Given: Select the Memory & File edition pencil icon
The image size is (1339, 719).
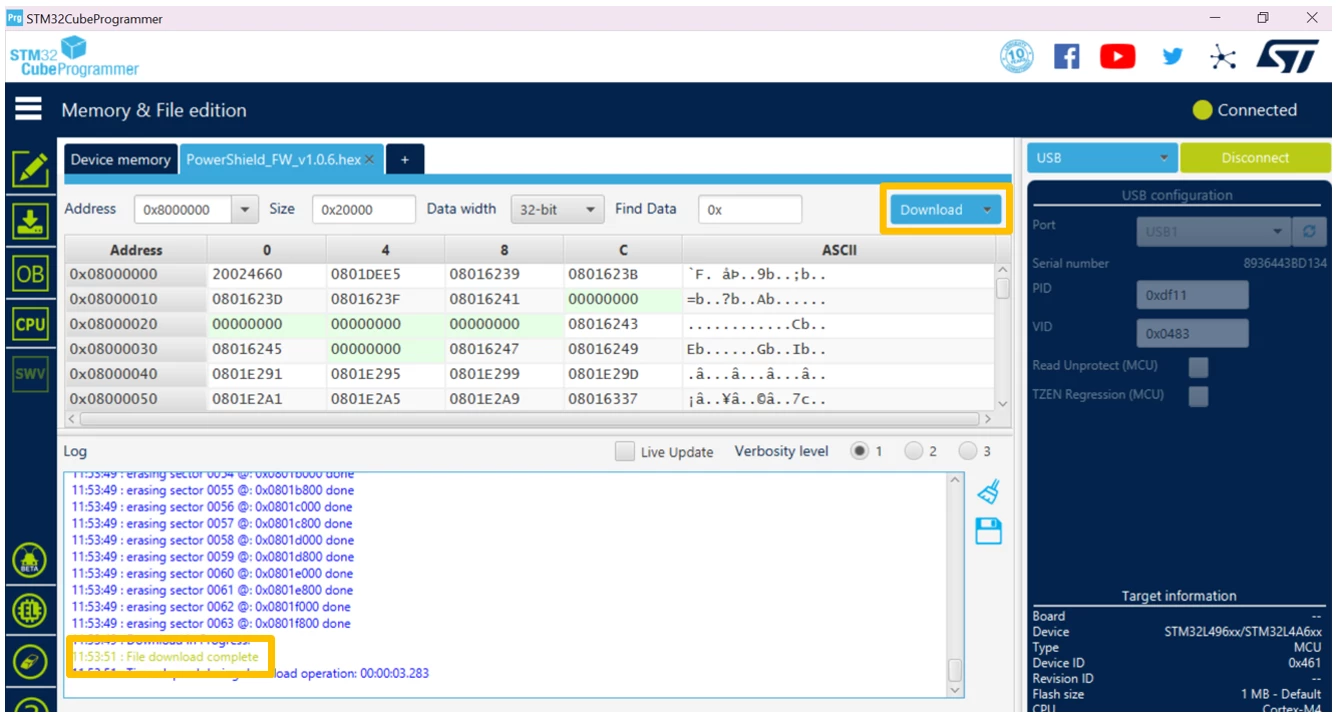Looking at the screenshot, I should click(x=30, y=169).
